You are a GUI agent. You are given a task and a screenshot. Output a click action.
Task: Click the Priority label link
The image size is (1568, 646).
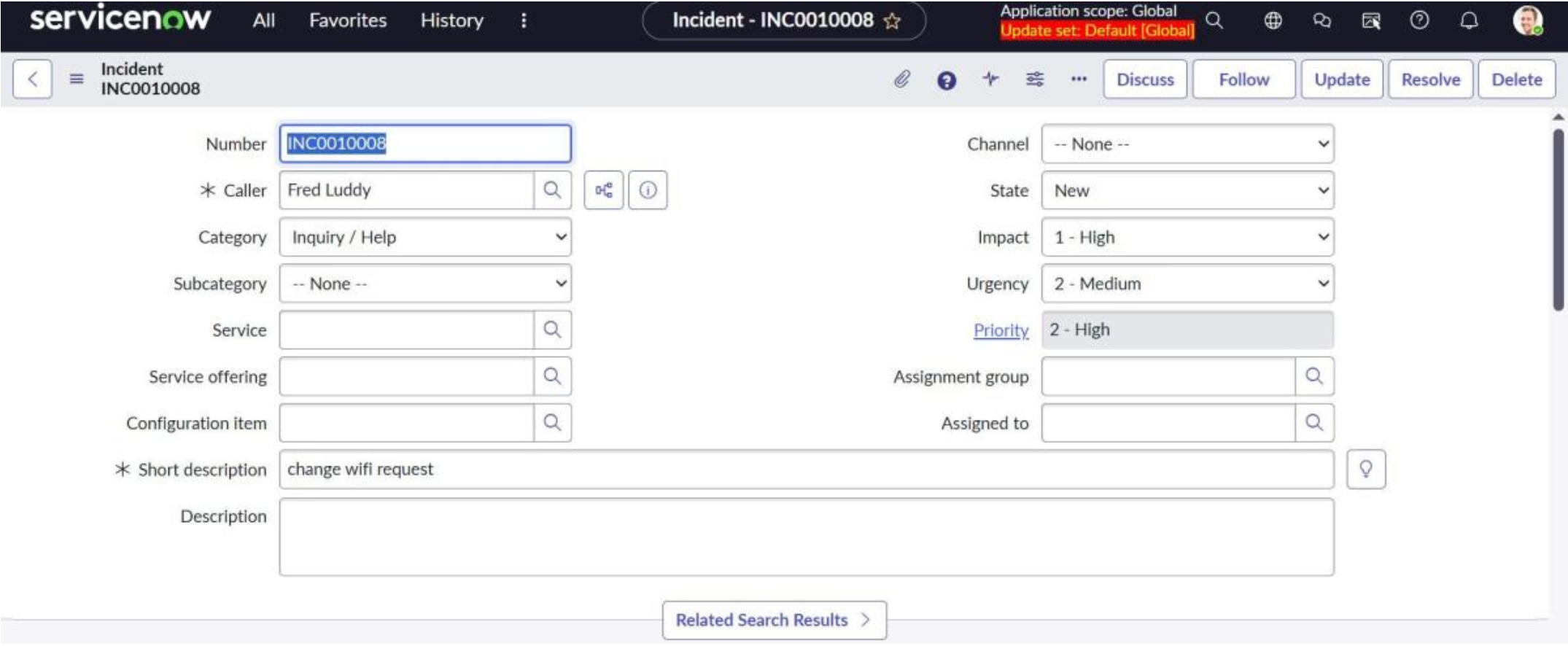pos(1001,330)
